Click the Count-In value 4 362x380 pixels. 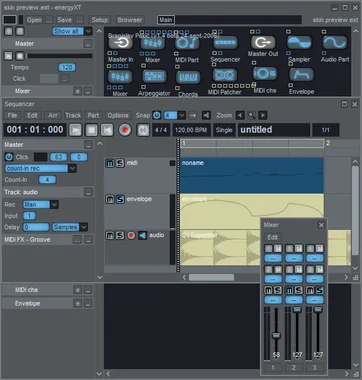click(x=47, y=180)
